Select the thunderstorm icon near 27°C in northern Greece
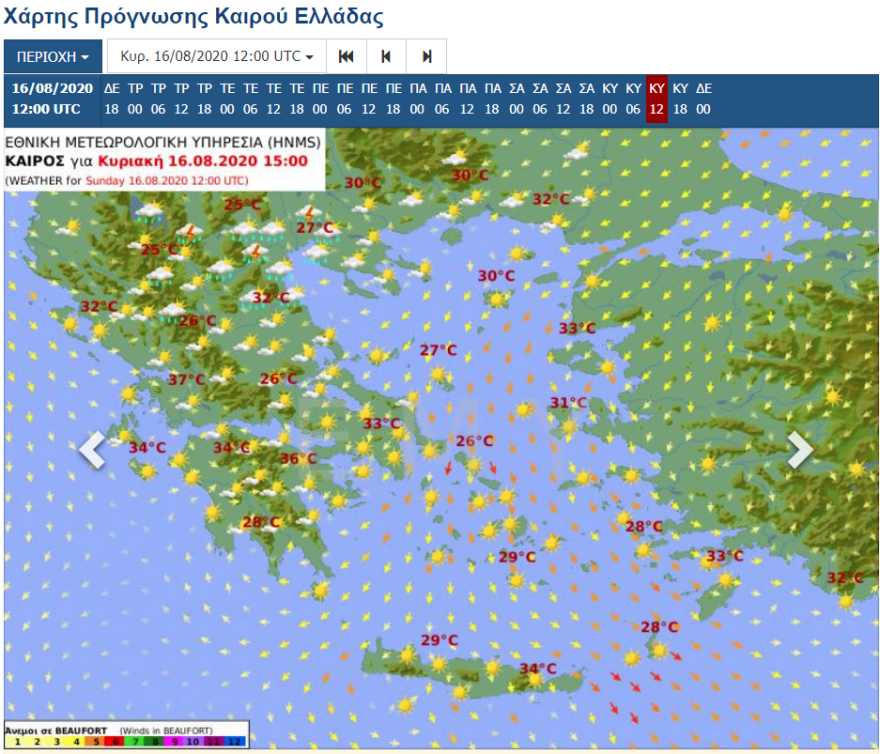The width and height of the screenshot is (880, 754). click(309, 214)
